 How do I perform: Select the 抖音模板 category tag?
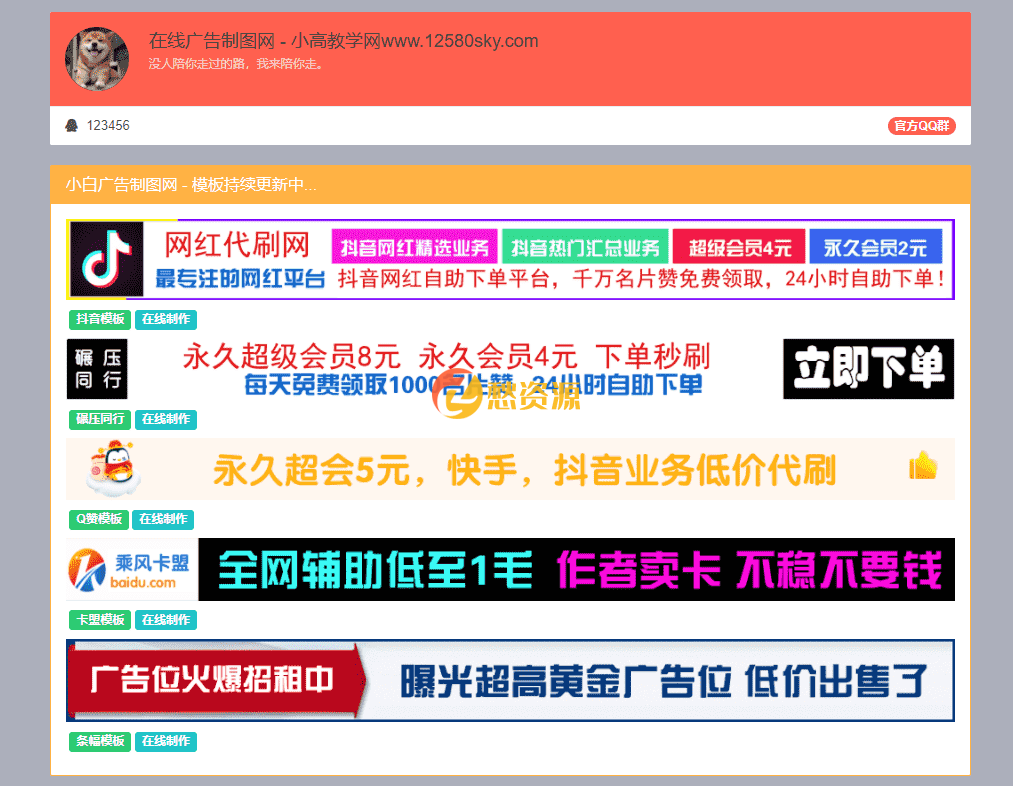pyautogui.click(x=98, y=320)
